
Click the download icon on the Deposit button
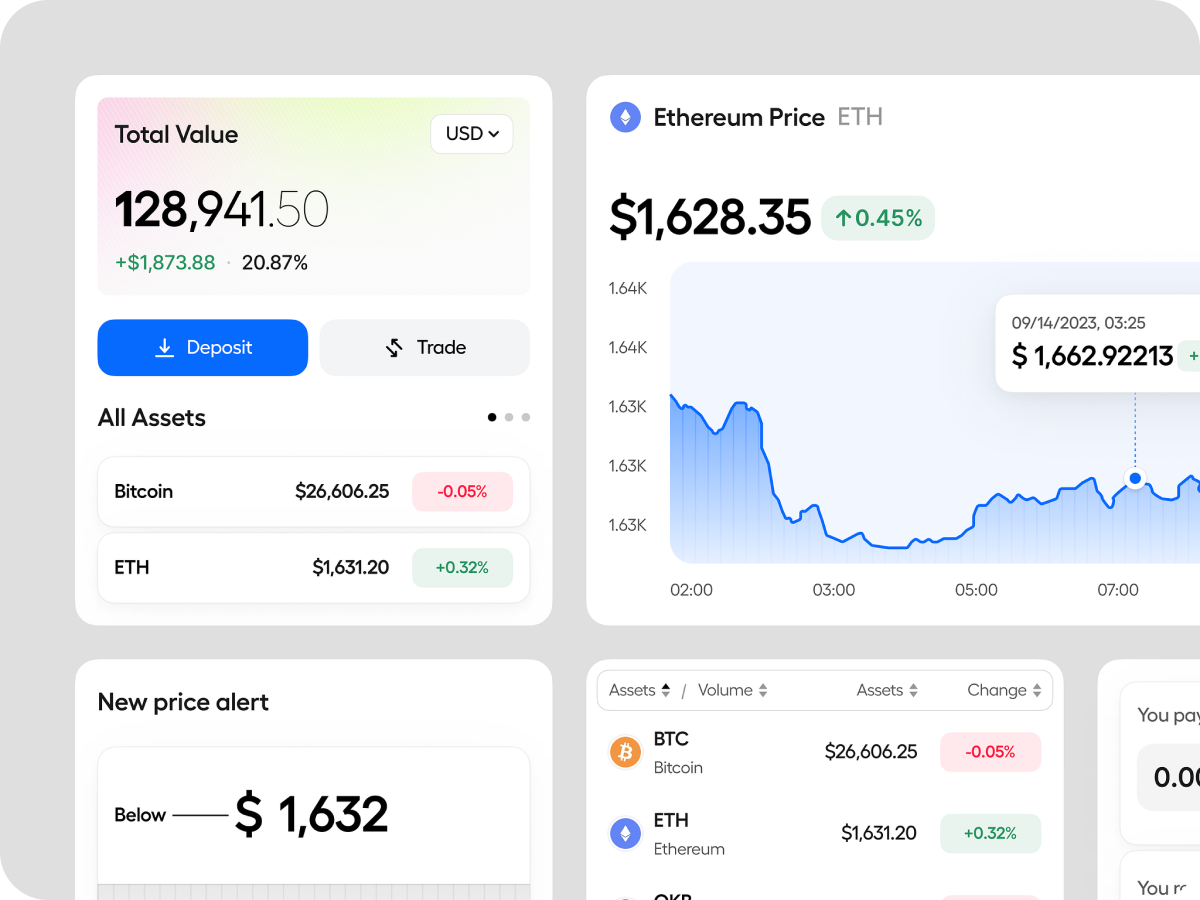pos(164,348)
